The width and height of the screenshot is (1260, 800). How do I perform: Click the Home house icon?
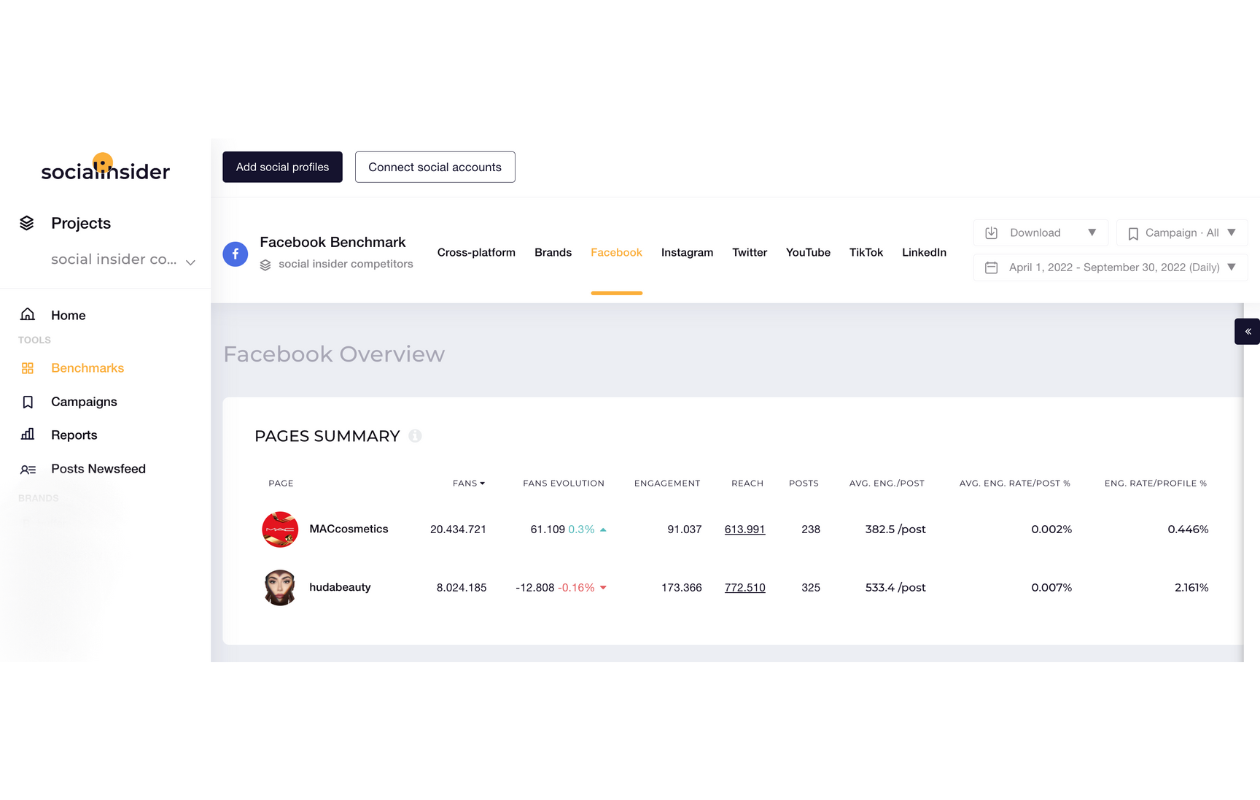pos(28,315)
